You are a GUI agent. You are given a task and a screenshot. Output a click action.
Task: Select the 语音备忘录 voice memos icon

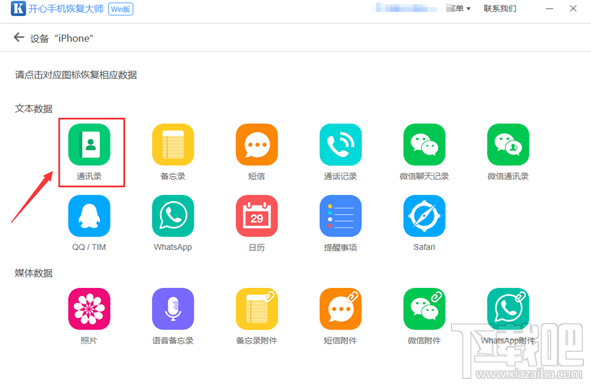[173, 309]
